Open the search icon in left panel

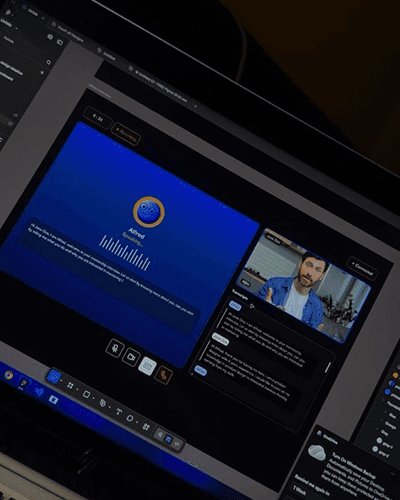click(49, 62)
